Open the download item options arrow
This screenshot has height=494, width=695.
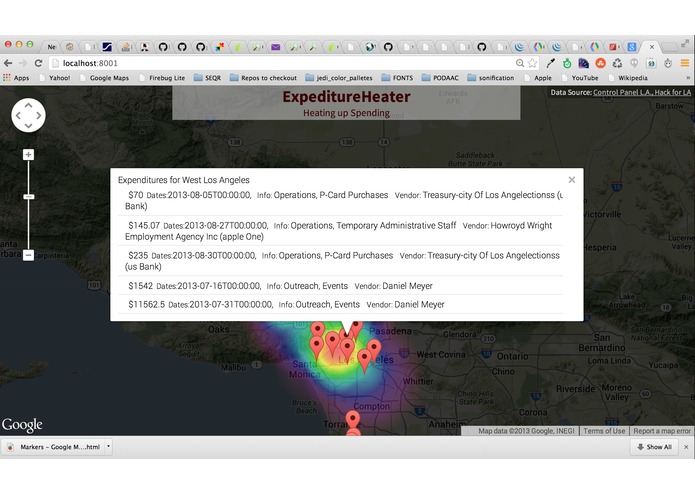pos(108,447)
